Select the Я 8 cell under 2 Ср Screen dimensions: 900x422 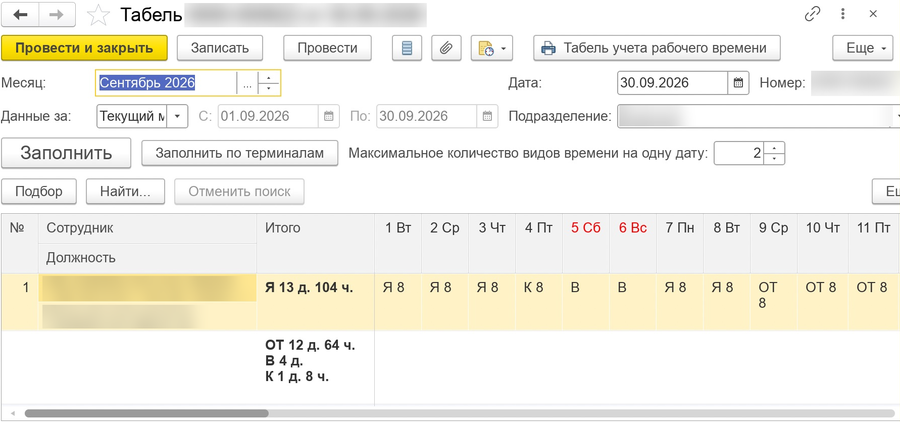(x=445, y=302)
